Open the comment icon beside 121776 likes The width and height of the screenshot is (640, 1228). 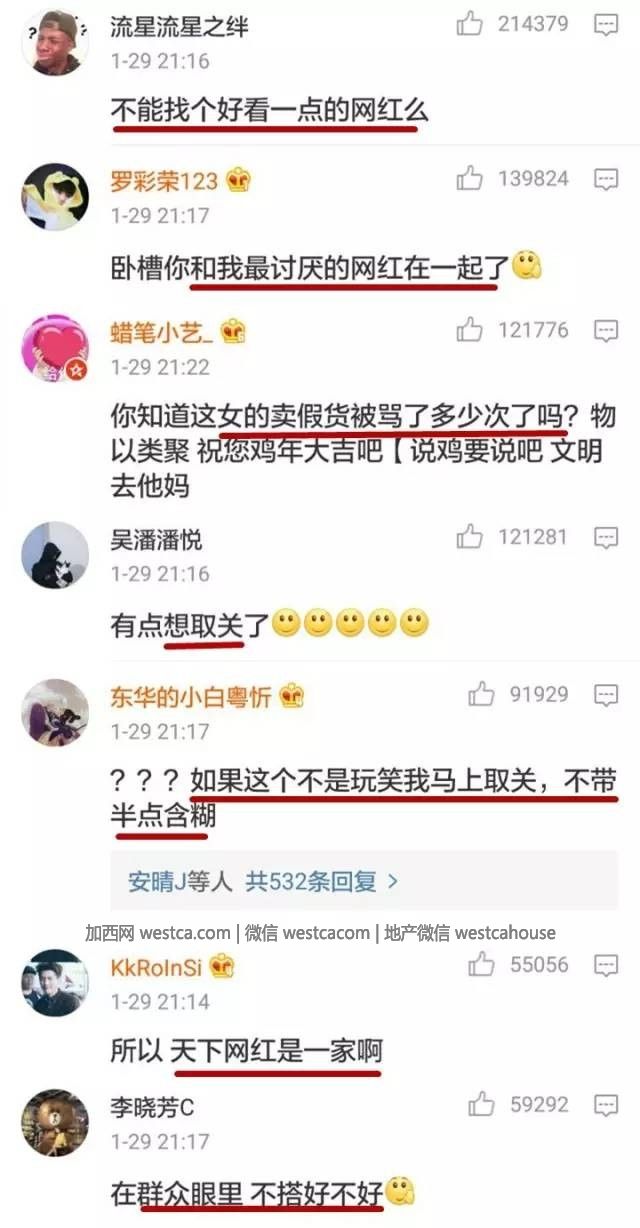click(x=606, y=331)
